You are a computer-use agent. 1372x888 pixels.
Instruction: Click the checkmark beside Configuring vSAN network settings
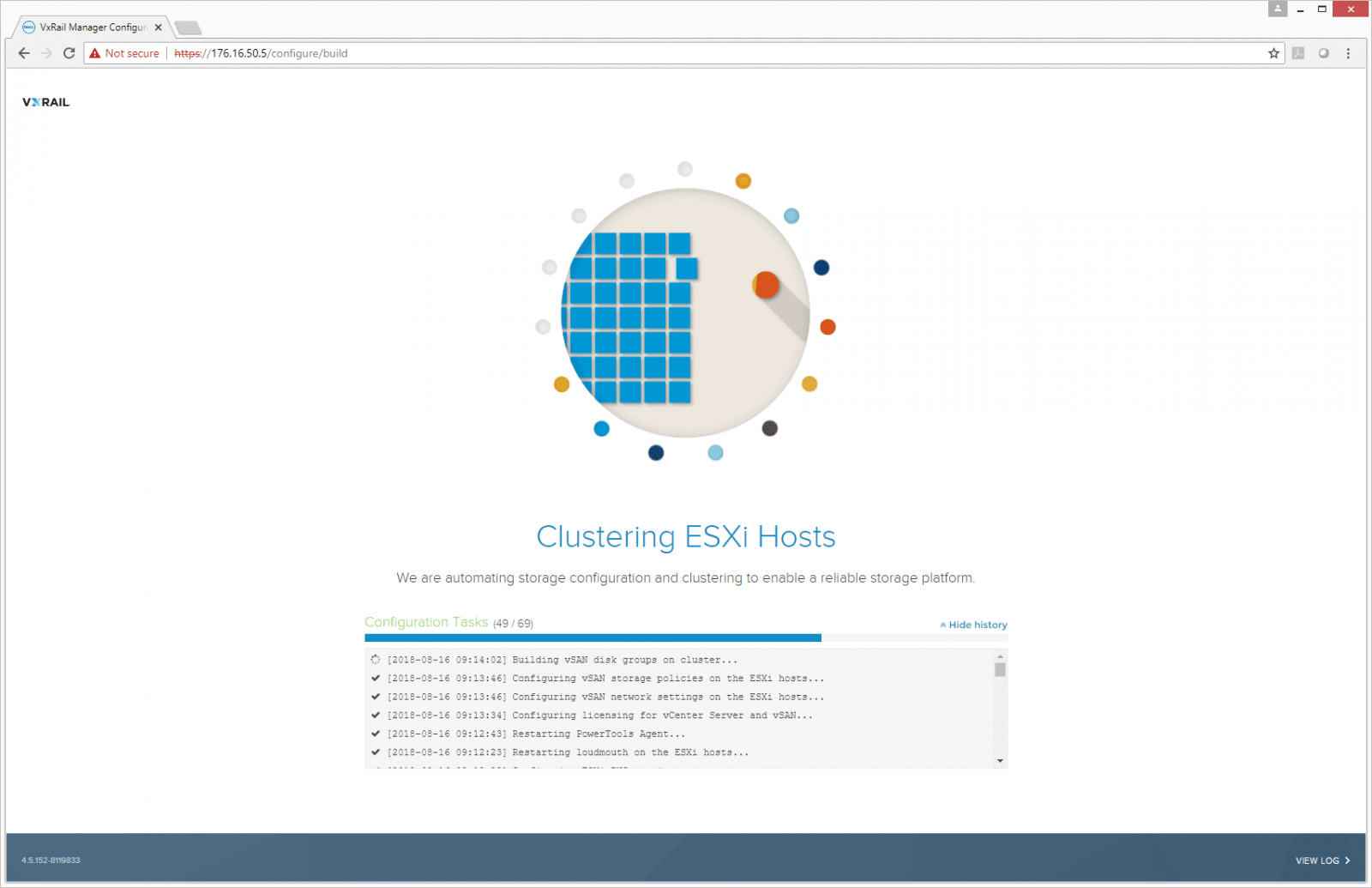376,697
